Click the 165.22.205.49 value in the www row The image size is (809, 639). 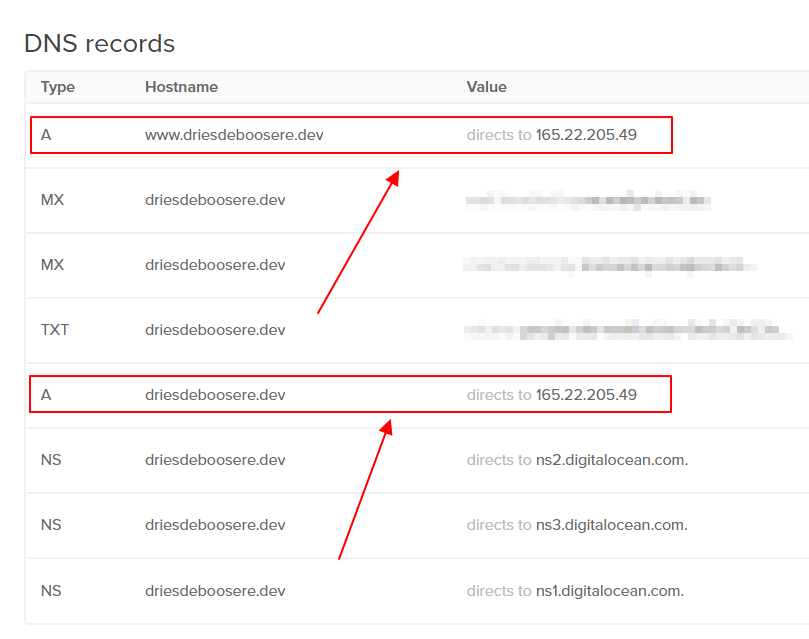[x=586, y=135]
